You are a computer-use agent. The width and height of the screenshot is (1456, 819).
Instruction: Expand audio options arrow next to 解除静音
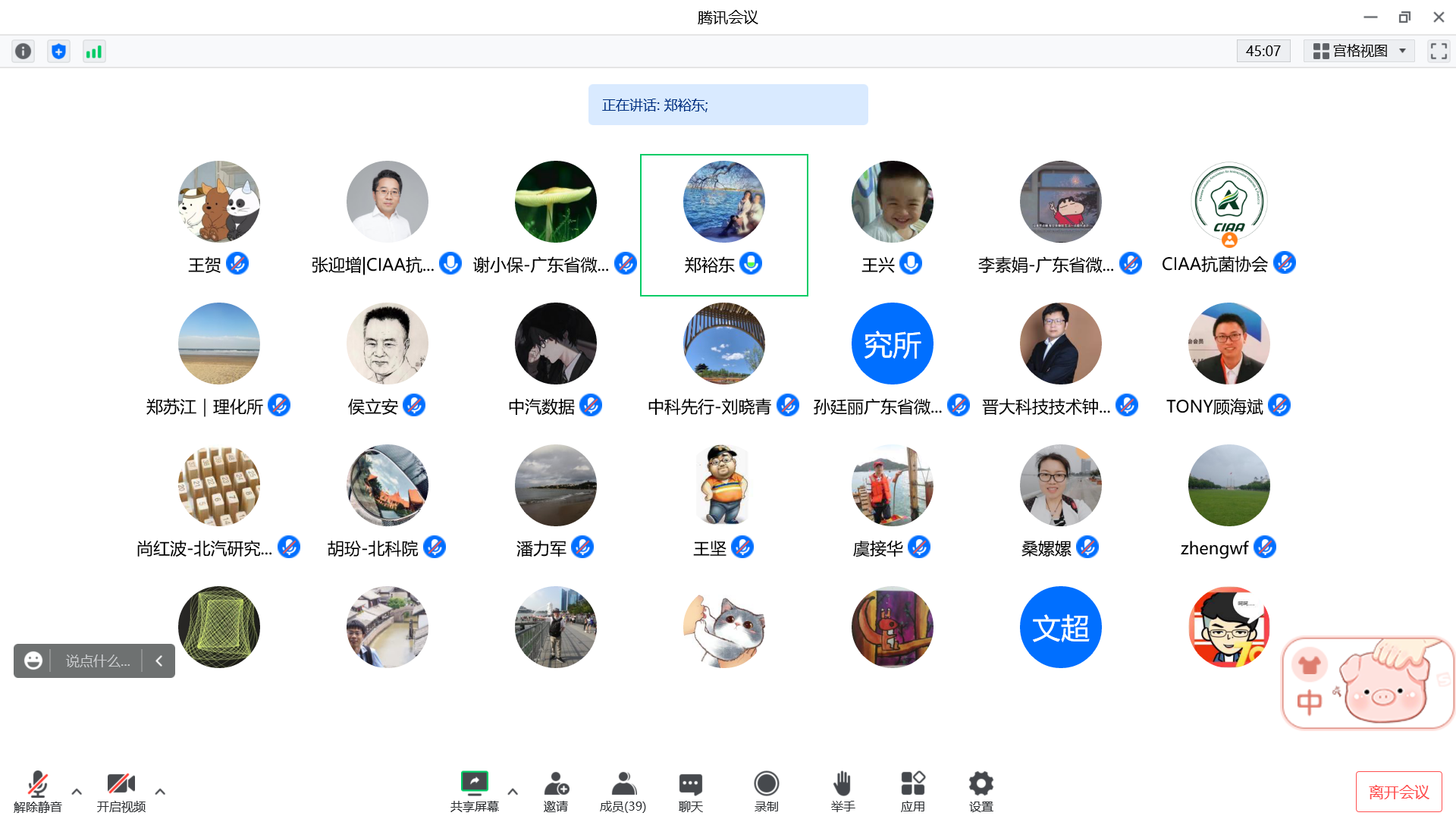pos(77,791)
